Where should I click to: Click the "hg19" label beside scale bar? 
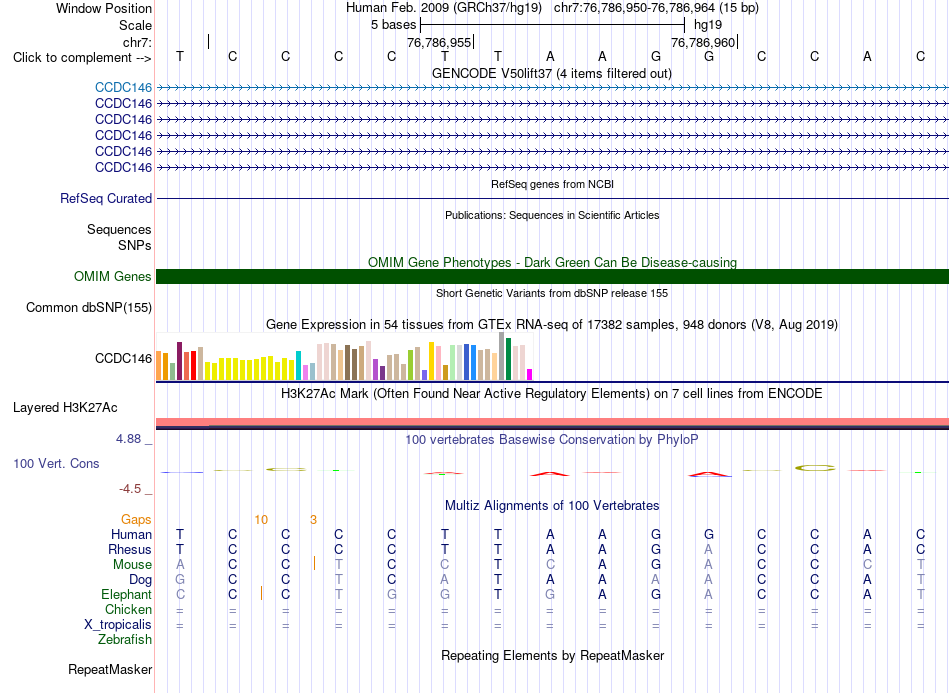click(708, 25)
